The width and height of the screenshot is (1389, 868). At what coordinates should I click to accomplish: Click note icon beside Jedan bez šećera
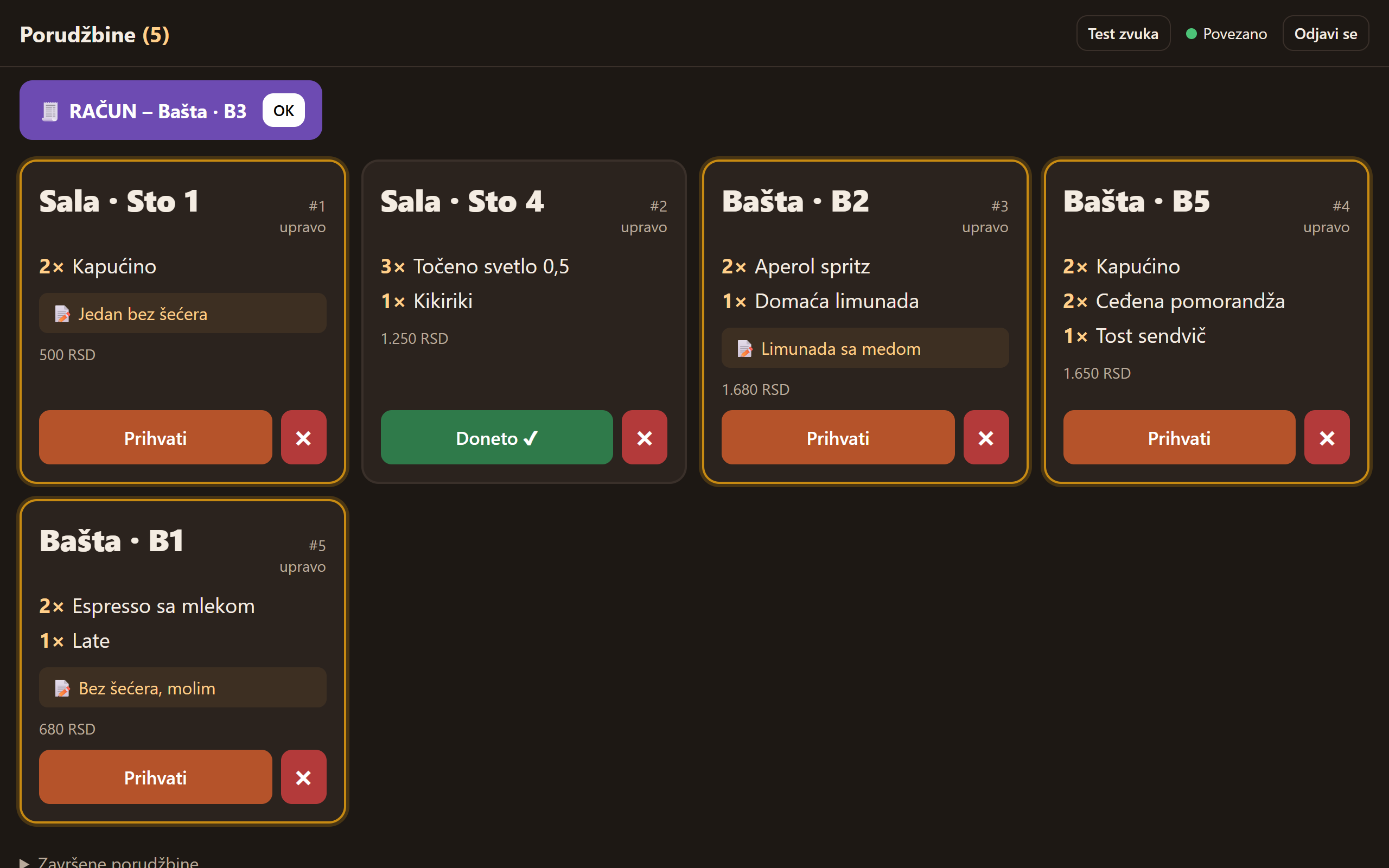(62, 314)
